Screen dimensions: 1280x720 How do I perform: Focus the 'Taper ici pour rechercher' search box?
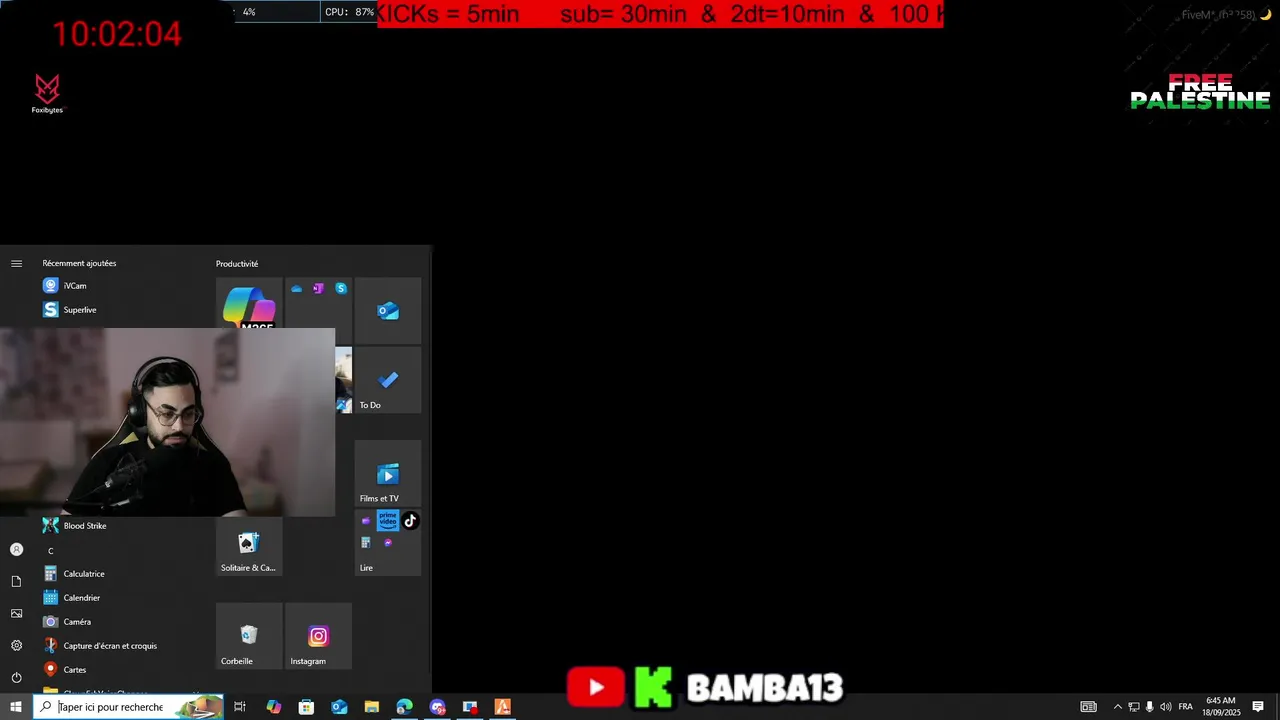[x=128, y=707]
